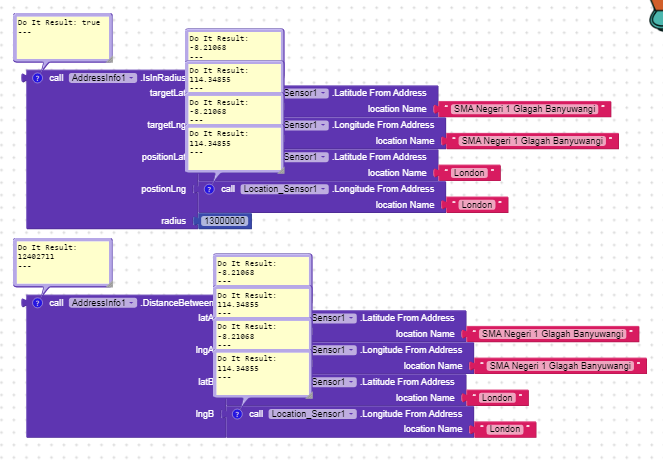Open Sensor1 dropdown on lngA row
This screenshot has width=663, height=465.
[334, 350]
